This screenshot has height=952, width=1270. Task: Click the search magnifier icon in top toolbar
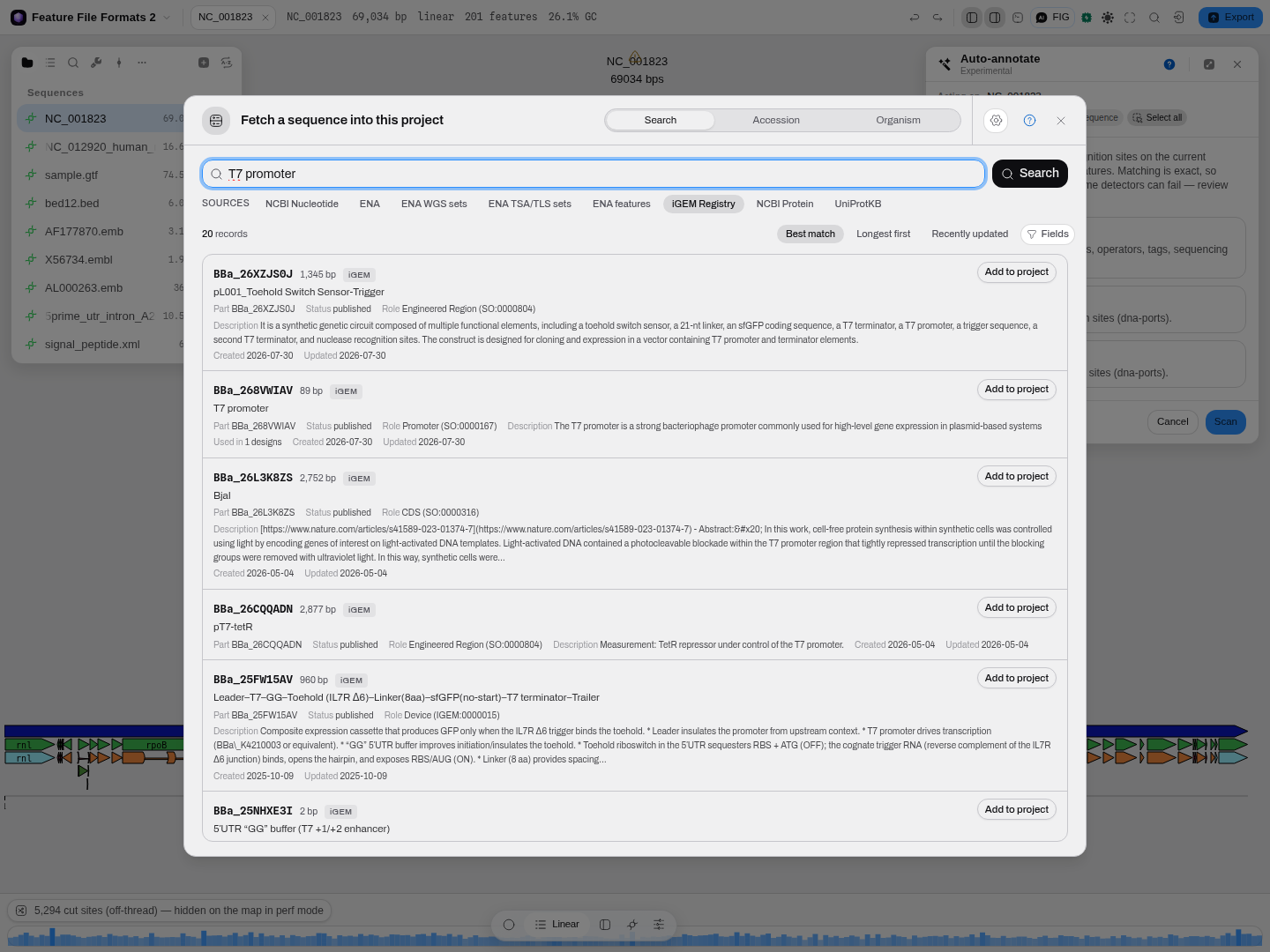[x=1154, y=17]
